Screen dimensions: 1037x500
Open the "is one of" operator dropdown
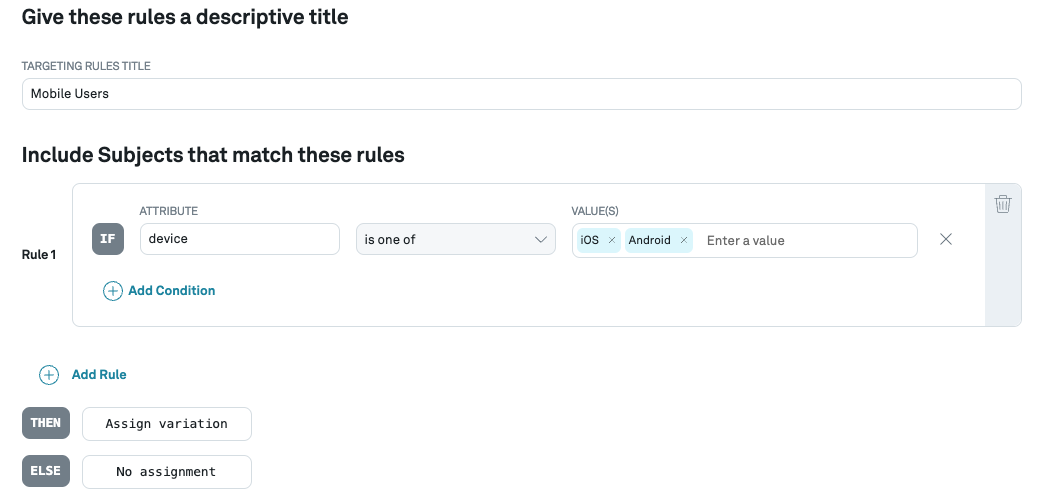click(x=456, y=240)
